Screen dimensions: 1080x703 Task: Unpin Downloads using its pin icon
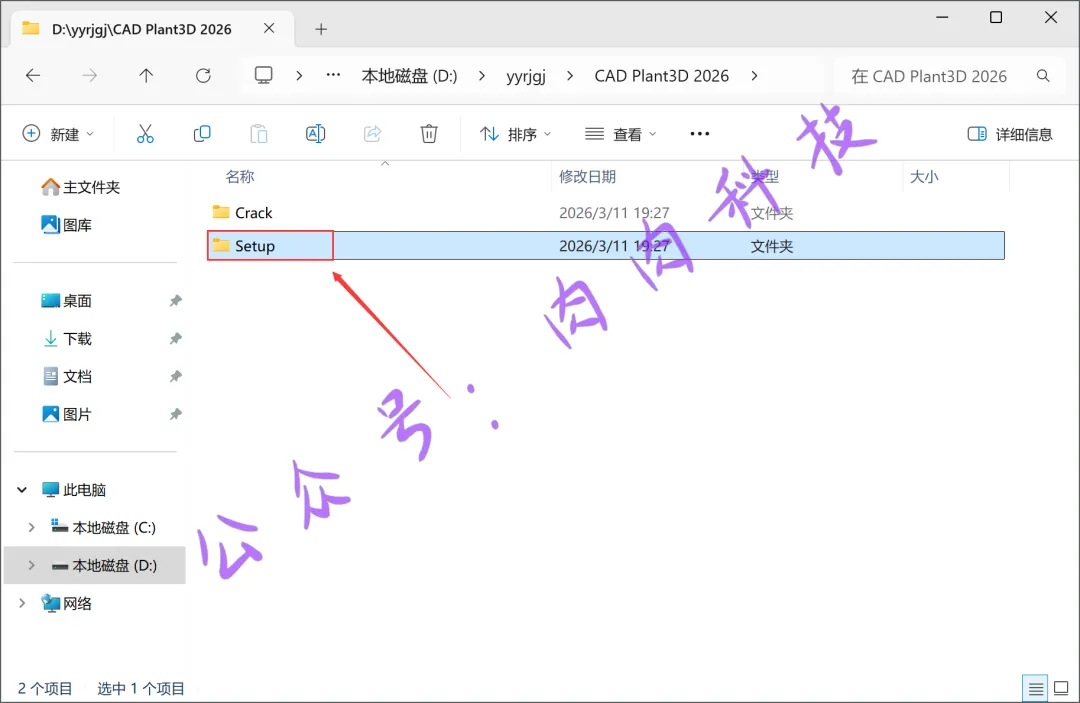pyautogui.click(x=176, y=339)
